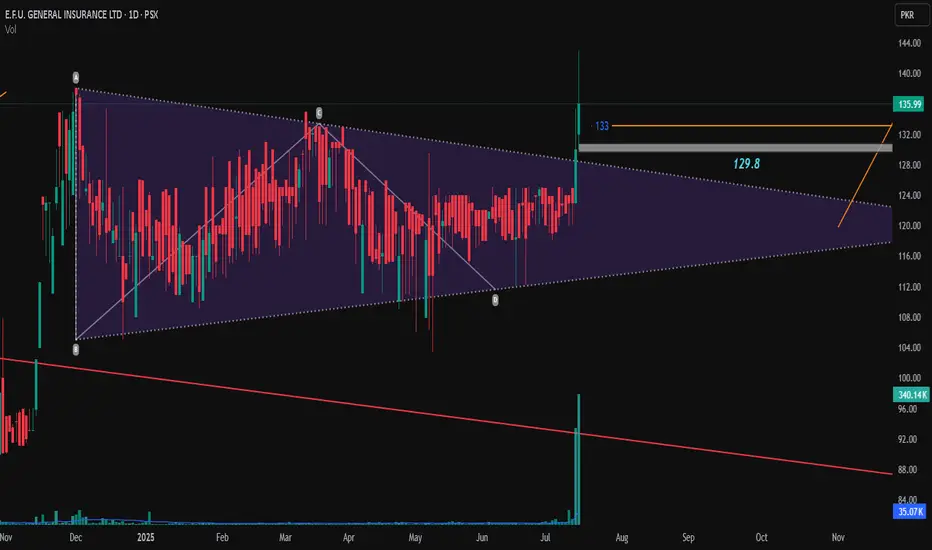Click the 132.00 price axis label
932x550 pixels.
[x=909, y=135]
